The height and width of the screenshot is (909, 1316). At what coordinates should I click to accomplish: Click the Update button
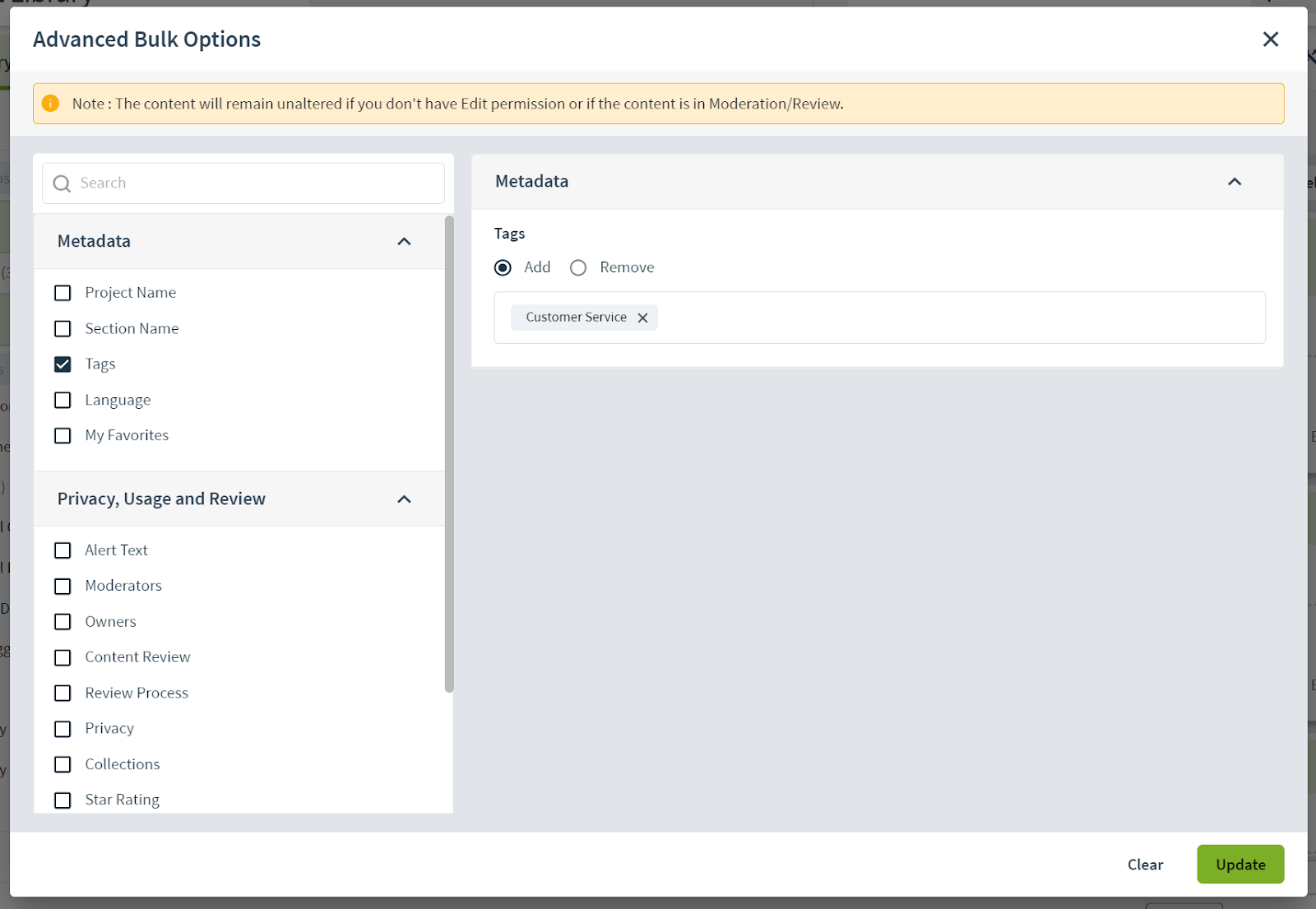[x=1240, y=865]
